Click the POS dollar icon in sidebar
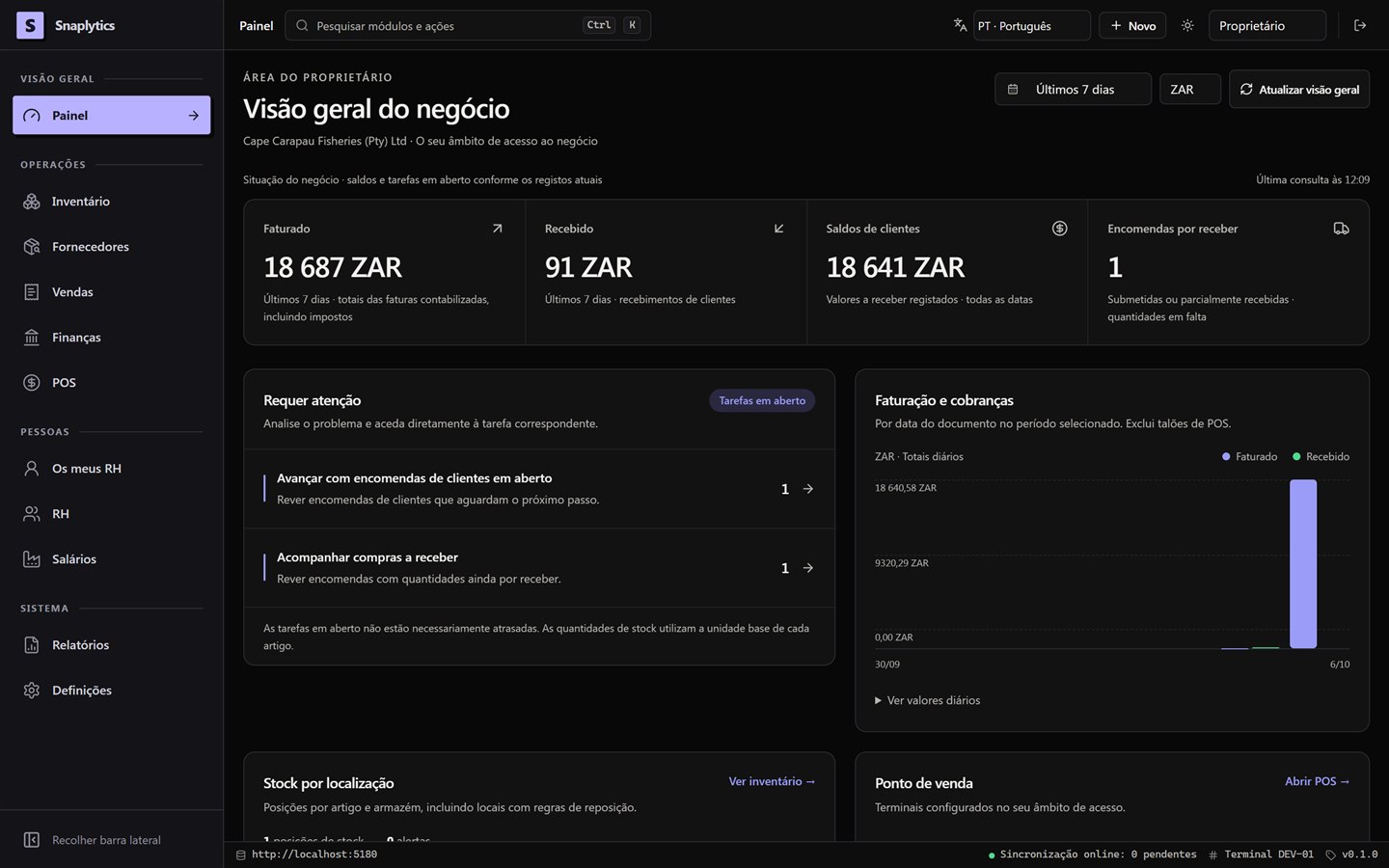Screen dimensions: 1389x868 click(x=32, y=383)
